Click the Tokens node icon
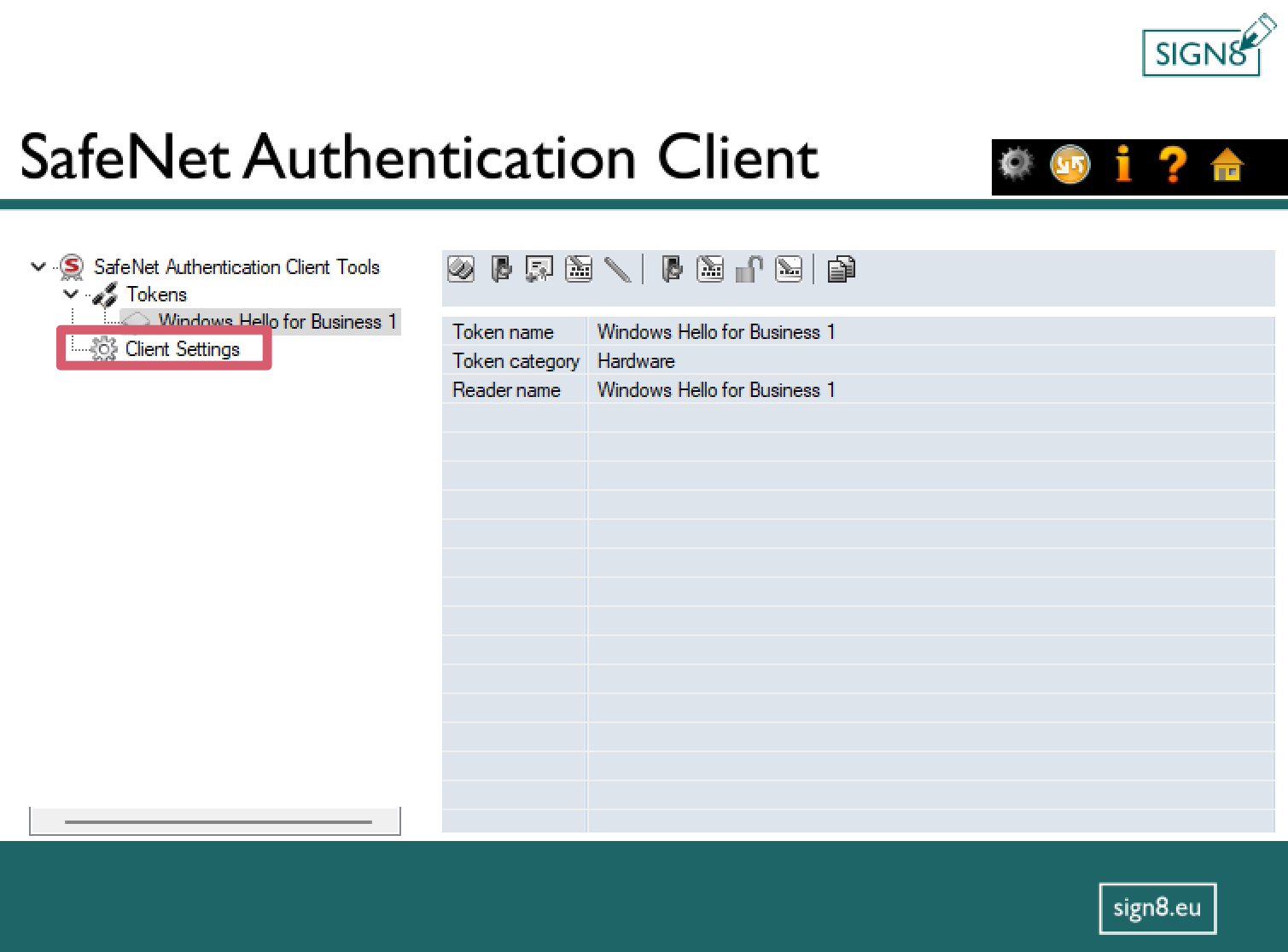The width and height of the screenshot is (1288, 952). [x=105, y=295]
